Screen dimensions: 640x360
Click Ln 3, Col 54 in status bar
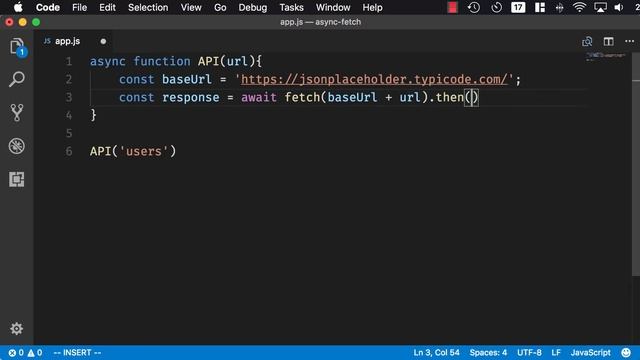(x=436, y=353)
